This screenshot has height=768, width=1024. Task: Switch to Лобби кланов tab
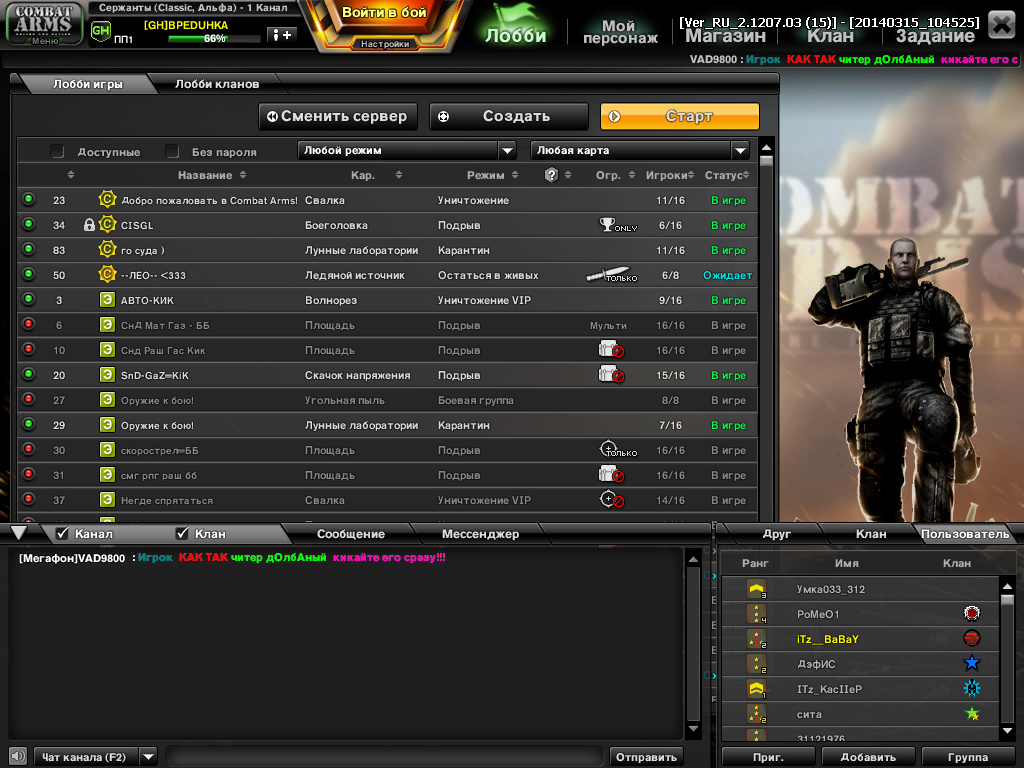click(x=217, y=84)
